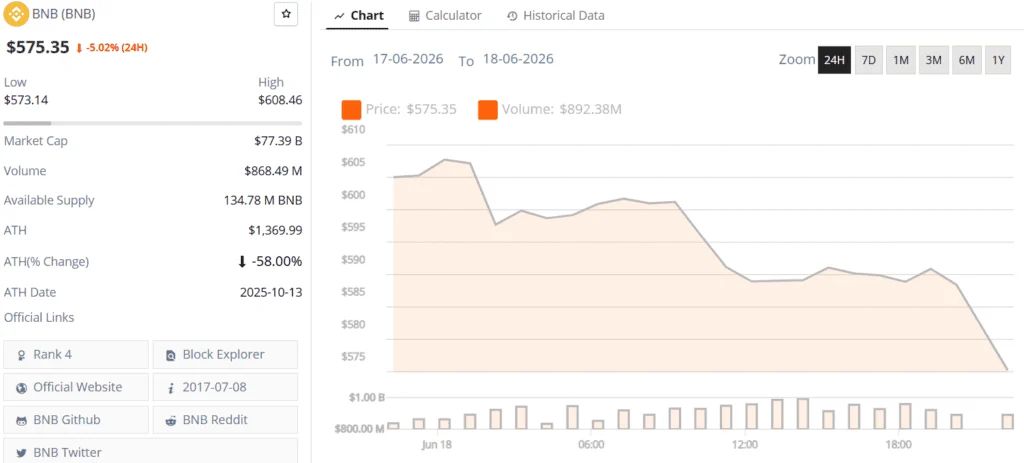Click the Historical Data clock icon
The width and height of the screenshot is (1024, 463).
point(513,16)
